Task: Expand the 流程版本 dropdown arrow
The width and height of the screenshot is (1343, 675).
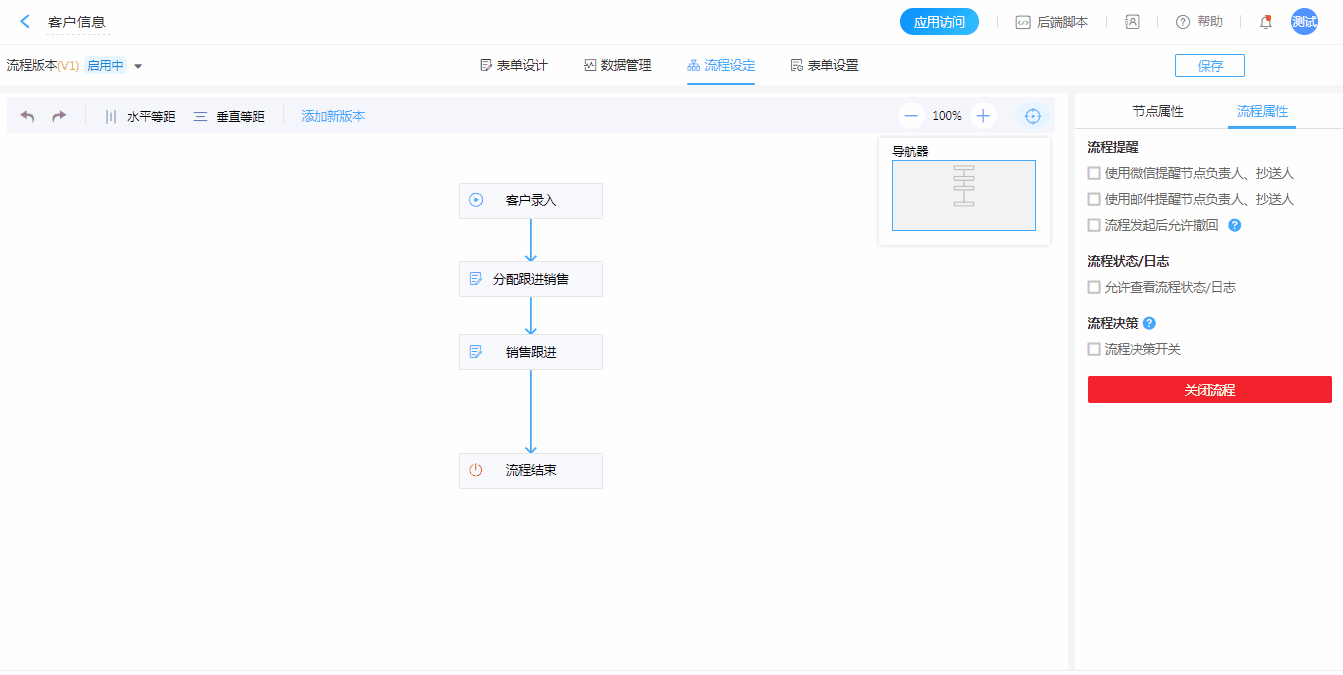Action: [x=138, y=66]
